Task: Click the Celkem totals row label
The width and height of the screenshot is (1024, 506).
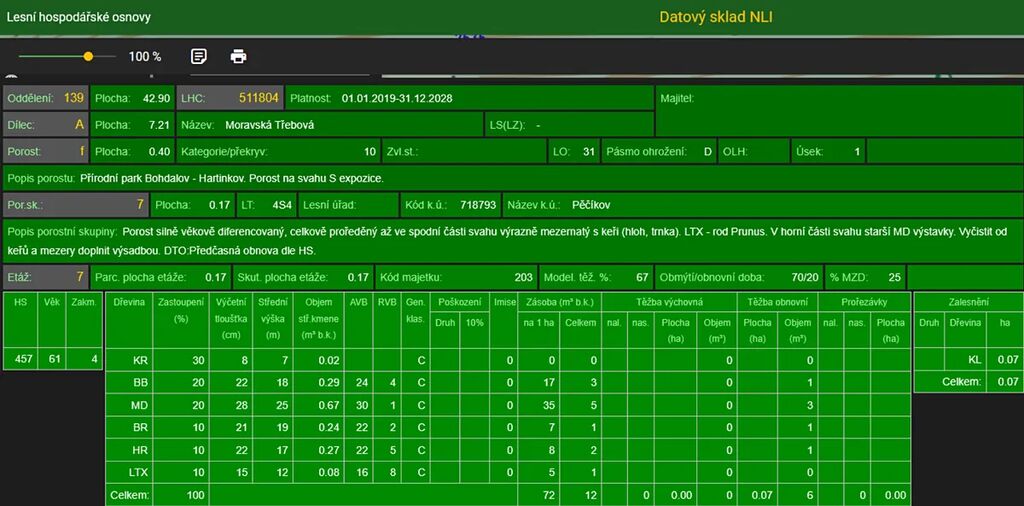Action: (x=130, y=495)
